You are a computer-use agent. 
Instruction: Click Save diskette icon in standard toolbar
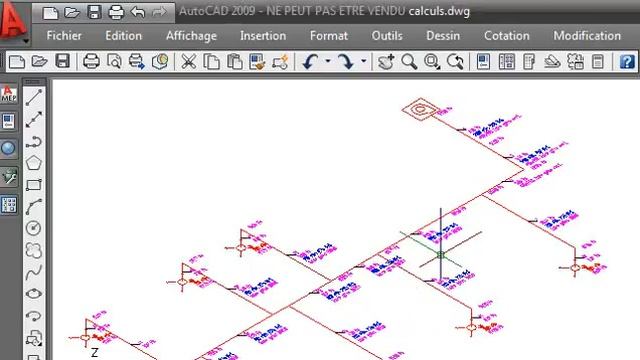tap(62, 62)
